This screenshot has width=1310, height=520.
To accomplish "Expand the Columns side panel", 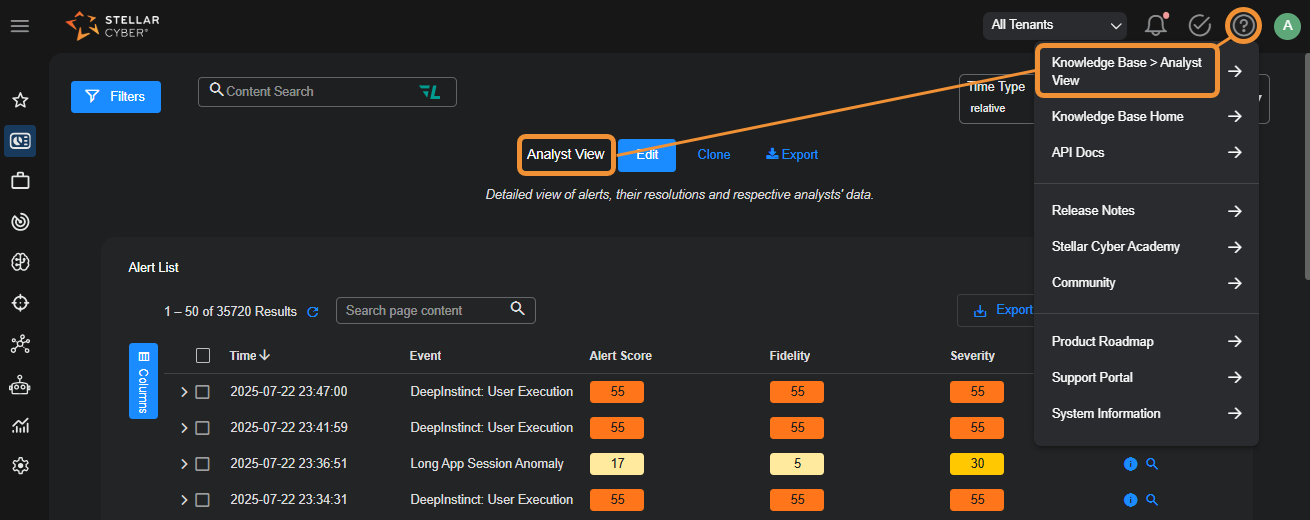I will pos(143,381).
